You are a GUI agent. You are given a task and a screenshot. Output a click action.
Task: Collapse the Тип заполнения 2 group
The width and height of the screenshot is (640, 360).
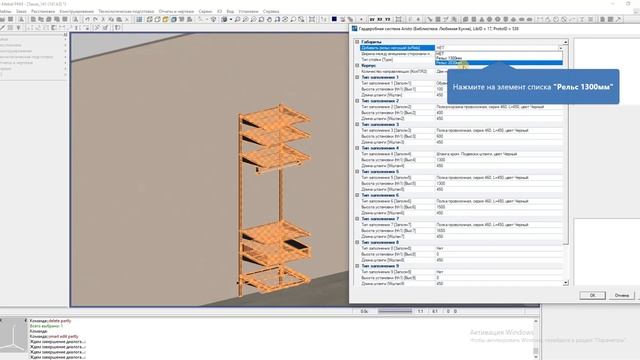pyautogui.click(x=357, y=101)
